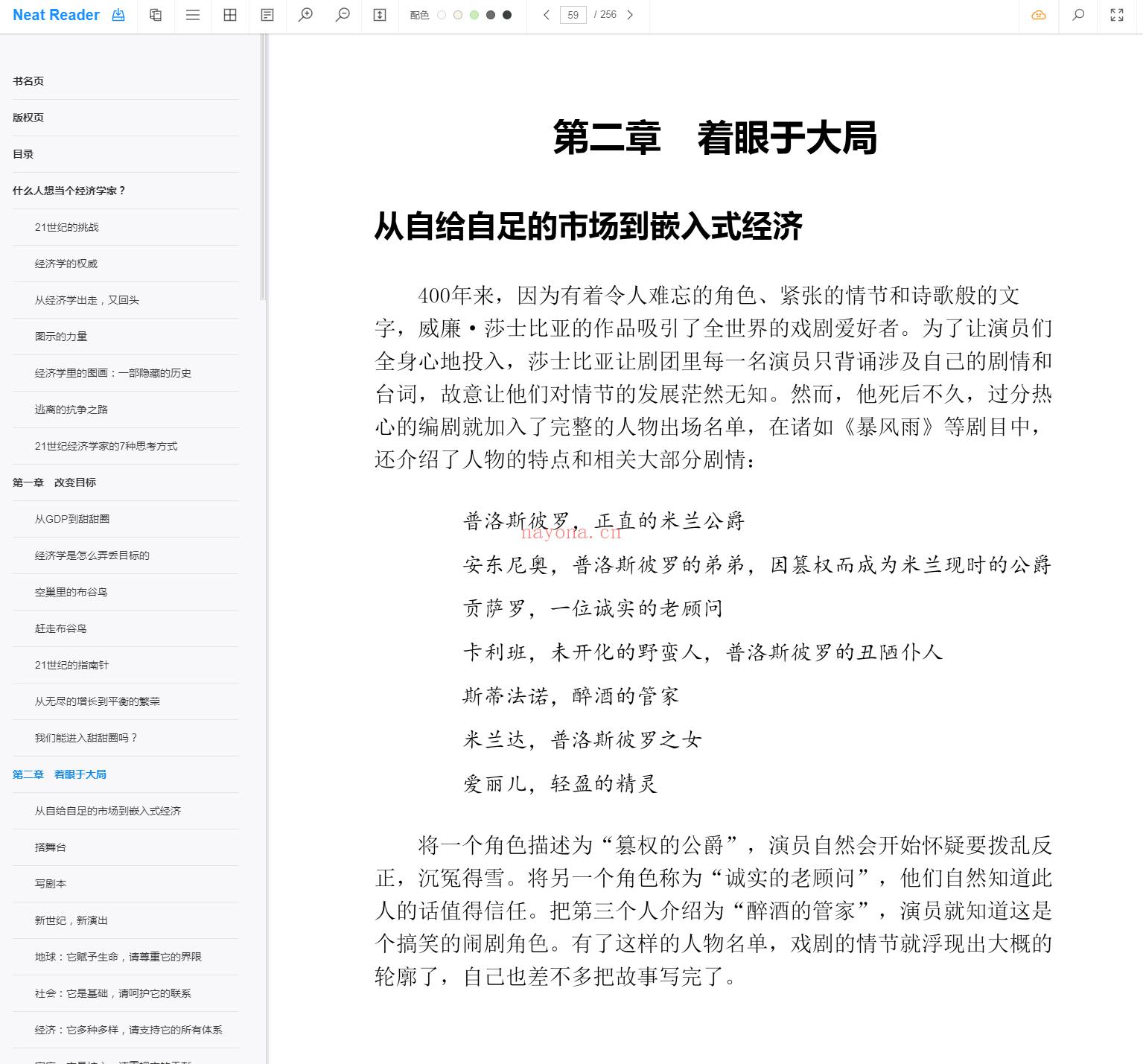Screen dimensions: 1143x1064
Task: Open 空巢里的布谷鸟 section
Action: coord(71,592)
